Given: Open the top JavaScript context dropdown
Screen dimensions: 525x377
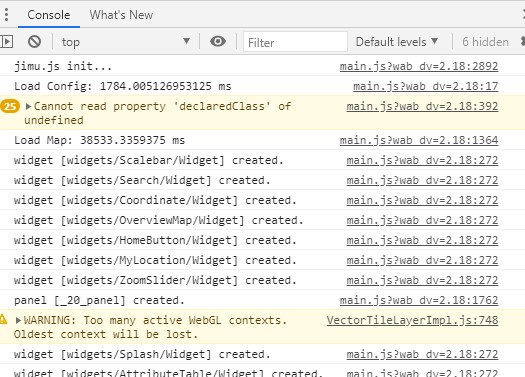Looking at the screenshot, I should (126, 42).
